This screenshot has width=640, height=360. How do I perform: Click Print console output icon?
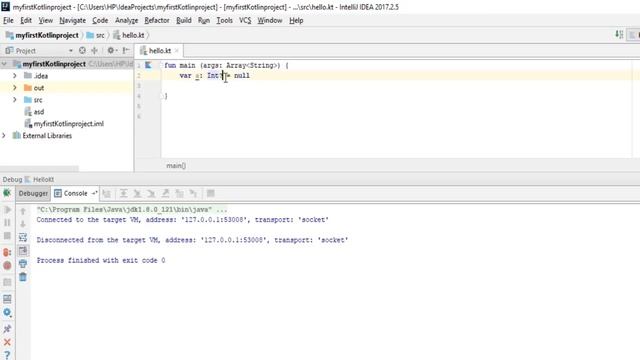[23, 264]
